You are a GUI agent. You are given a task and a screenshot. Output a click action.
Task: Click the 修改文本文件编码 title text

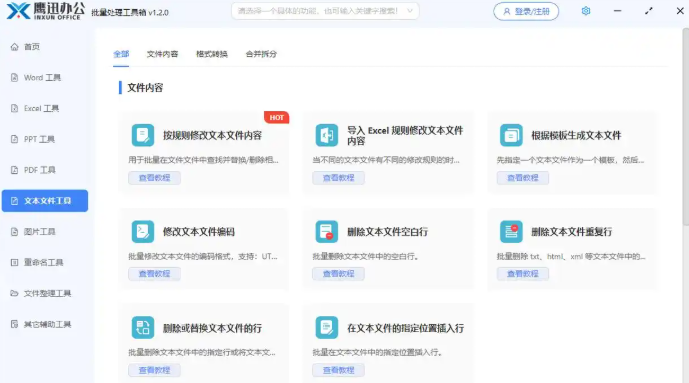[x=199, y=231]
